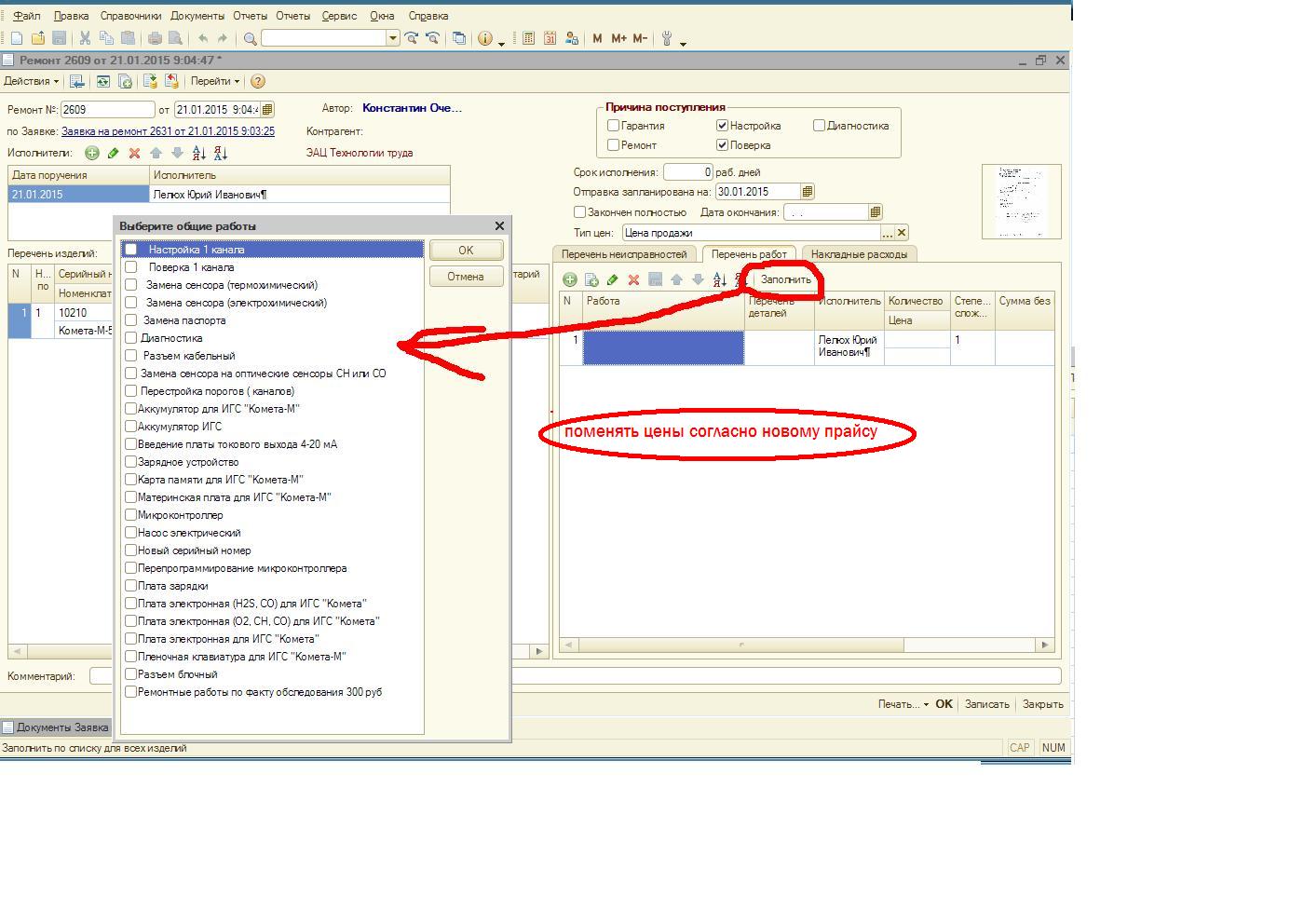Clear Тип цен field with X button

pyautogui.click(x=902, y=233)
